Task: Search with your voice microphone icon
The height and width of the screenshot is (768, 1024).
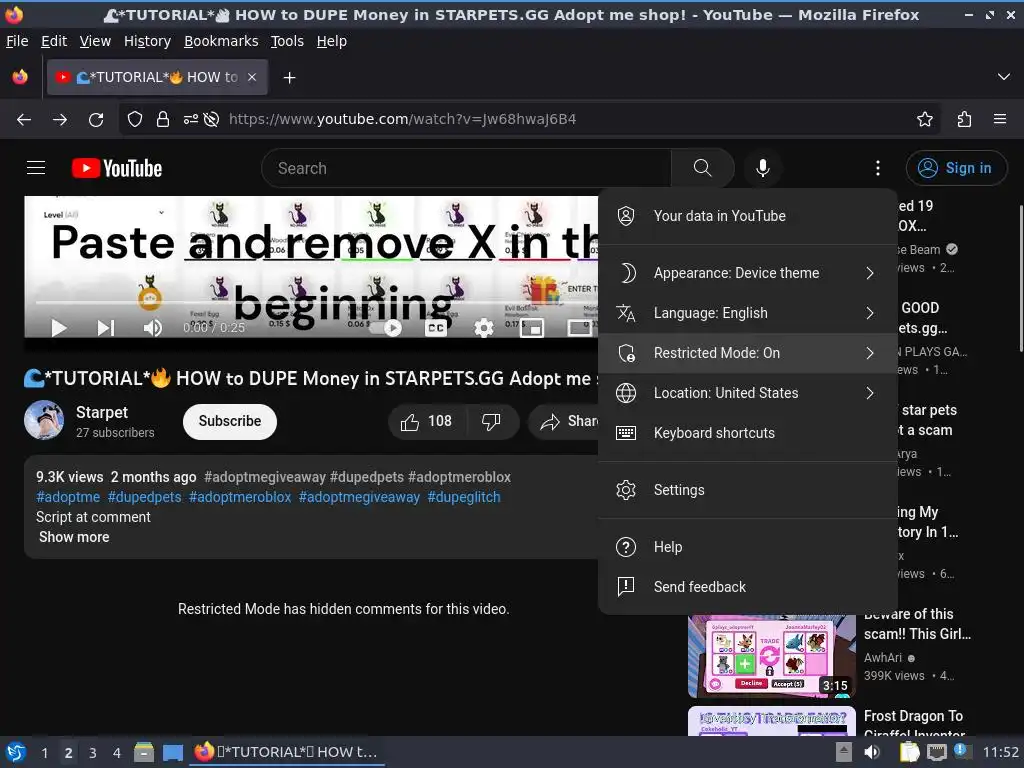Action: tap(762, 168)
